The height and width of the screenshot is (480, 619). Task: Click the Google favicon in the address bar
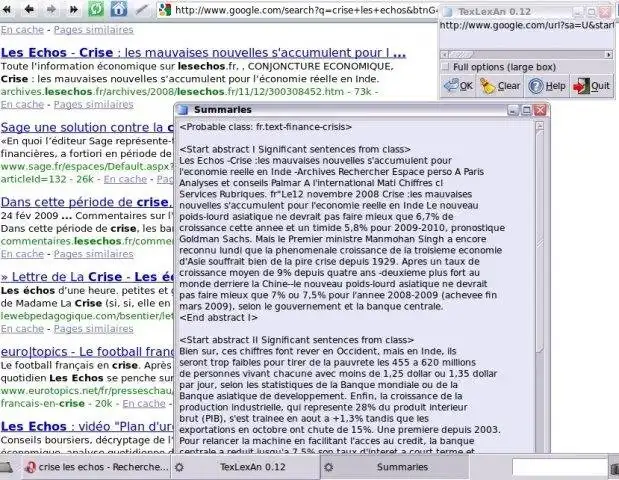pos(165,10)
